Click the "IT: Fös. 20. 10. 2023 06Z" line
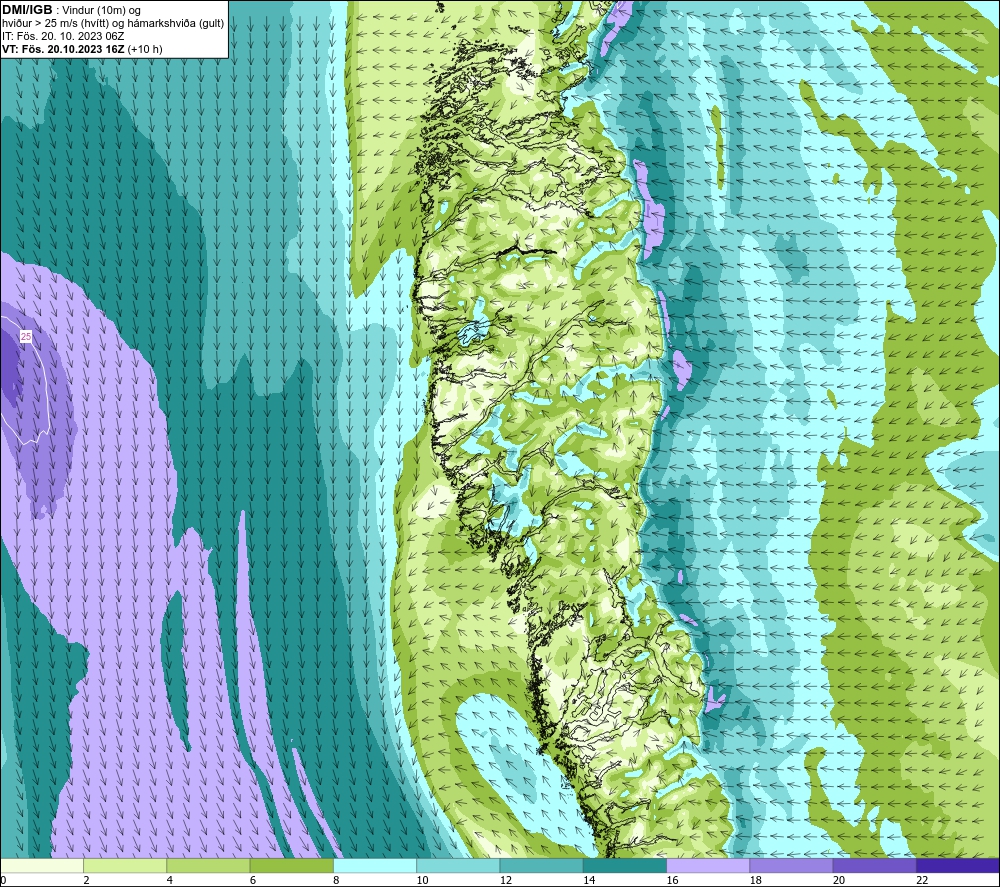Viewport: 1000px width, 887px height. coord(63,36)
